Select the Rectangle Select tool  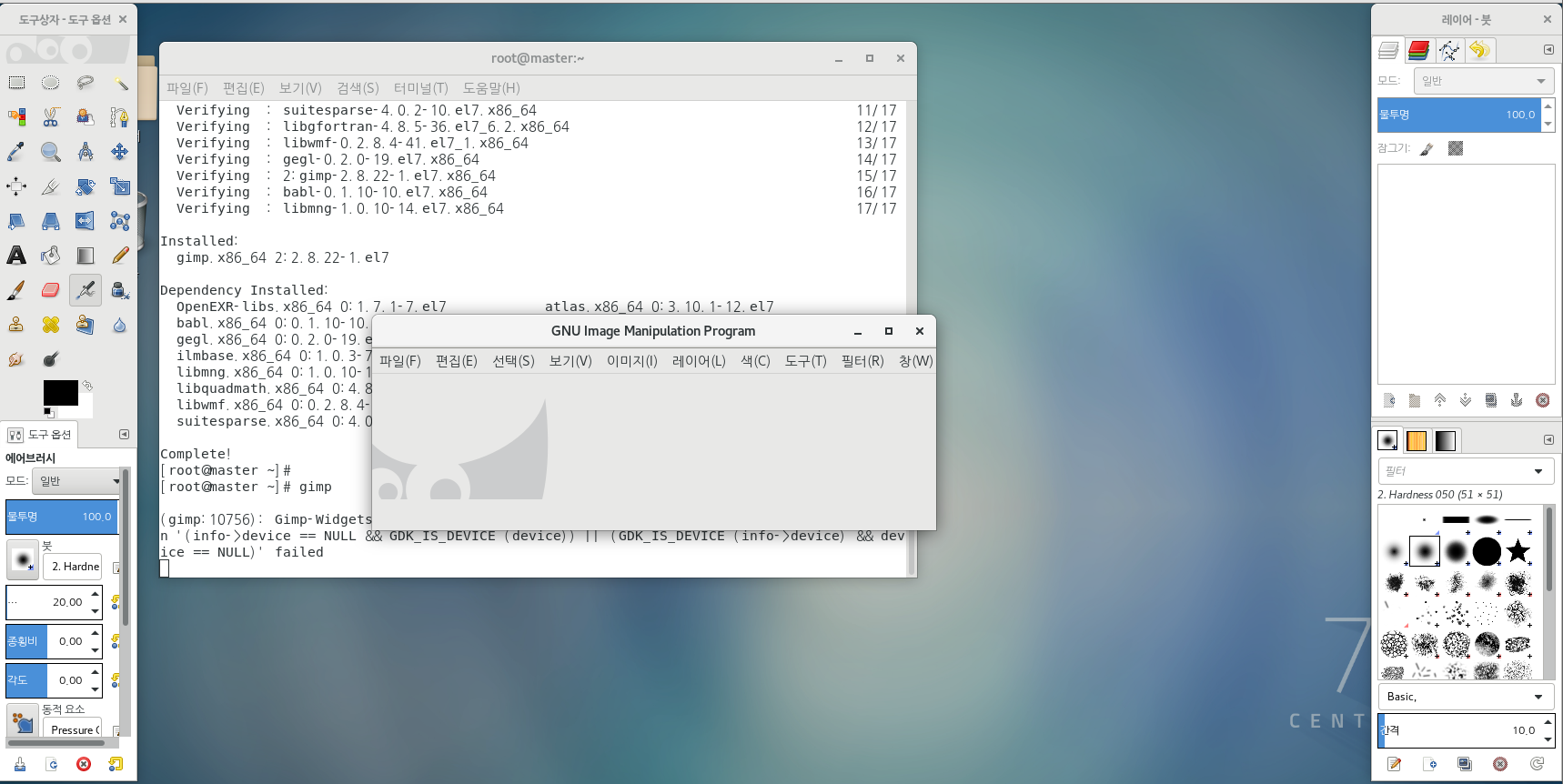click(16, 83)
